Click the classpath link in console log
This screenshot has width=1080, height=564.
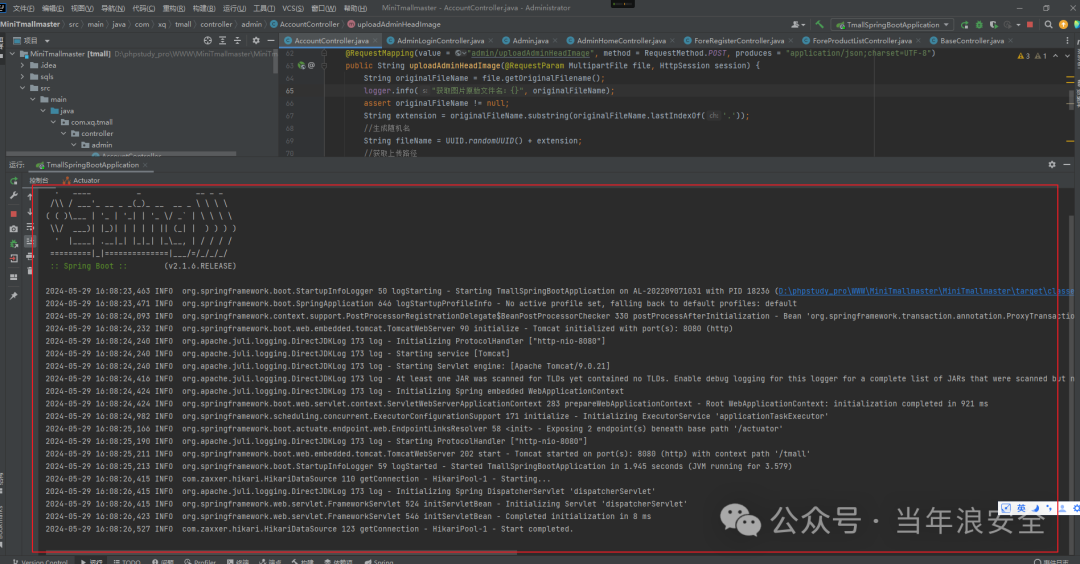[926, 291]
